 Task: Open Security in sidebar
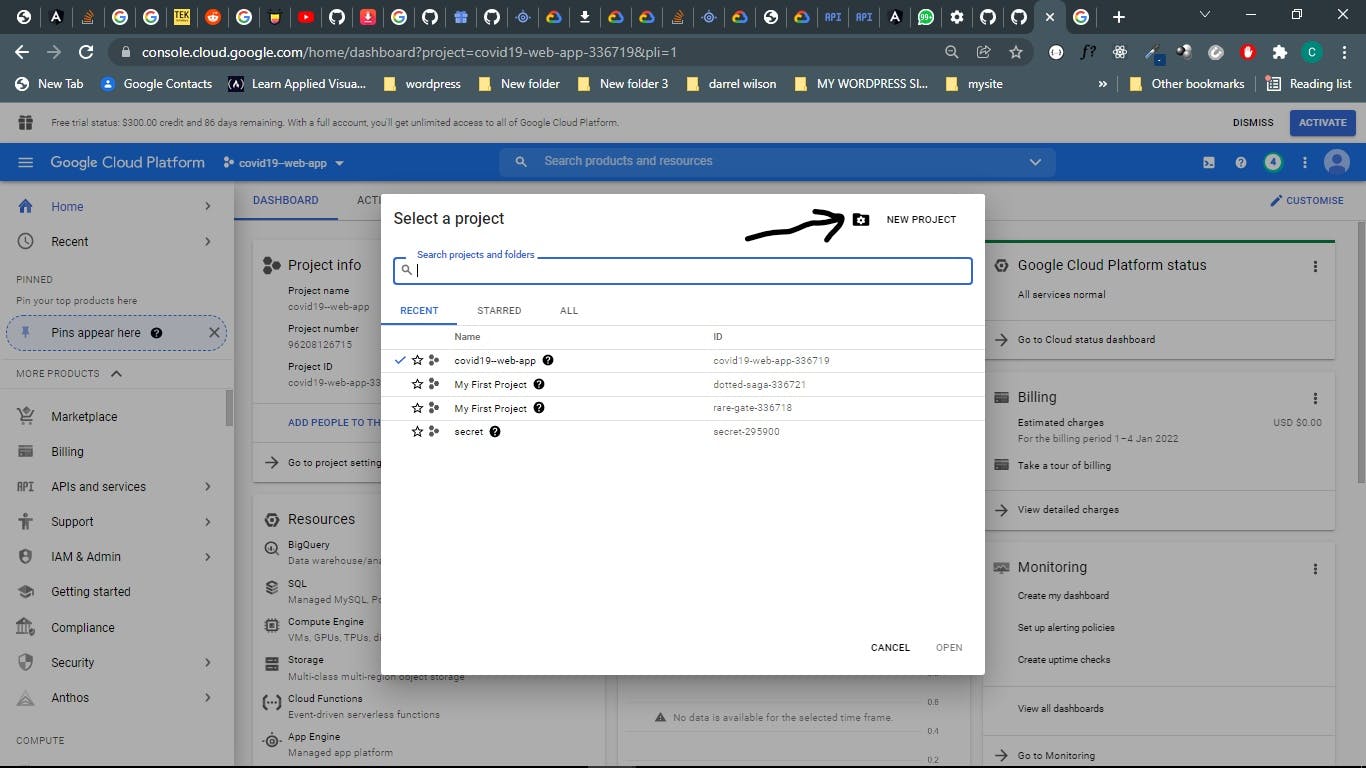point(72,662)
